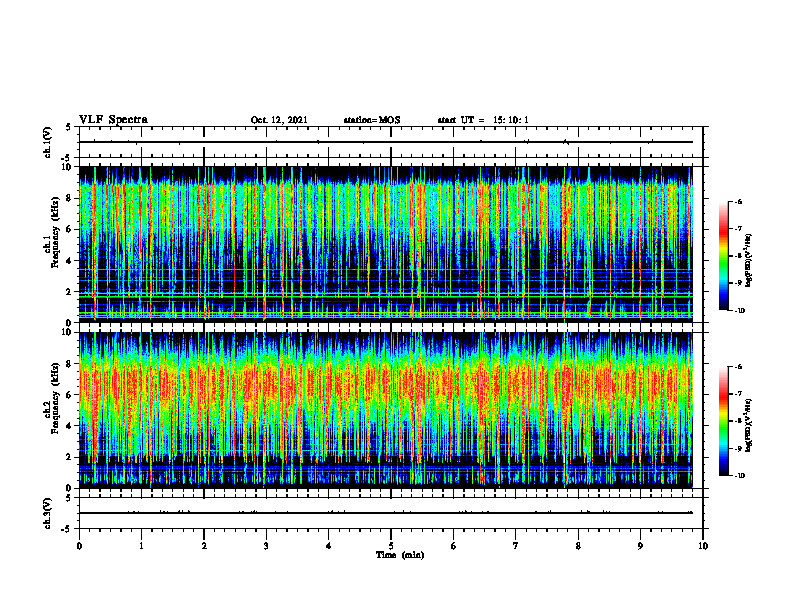
Task: Click the log(PSD) label beside ch.2 colorbar
Action: [x=749, y=425]
